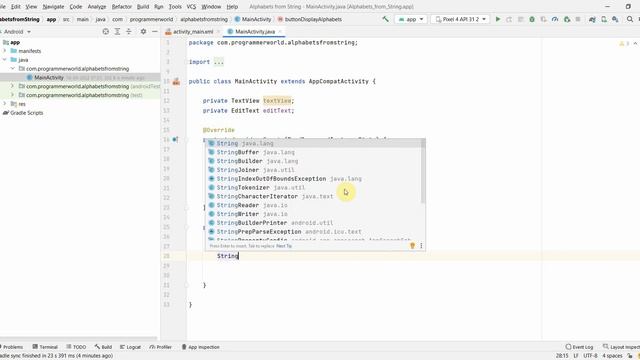This screenshot has height=360, width=640.
Task: Click Expand All icon in project panel
Action: 117,31
